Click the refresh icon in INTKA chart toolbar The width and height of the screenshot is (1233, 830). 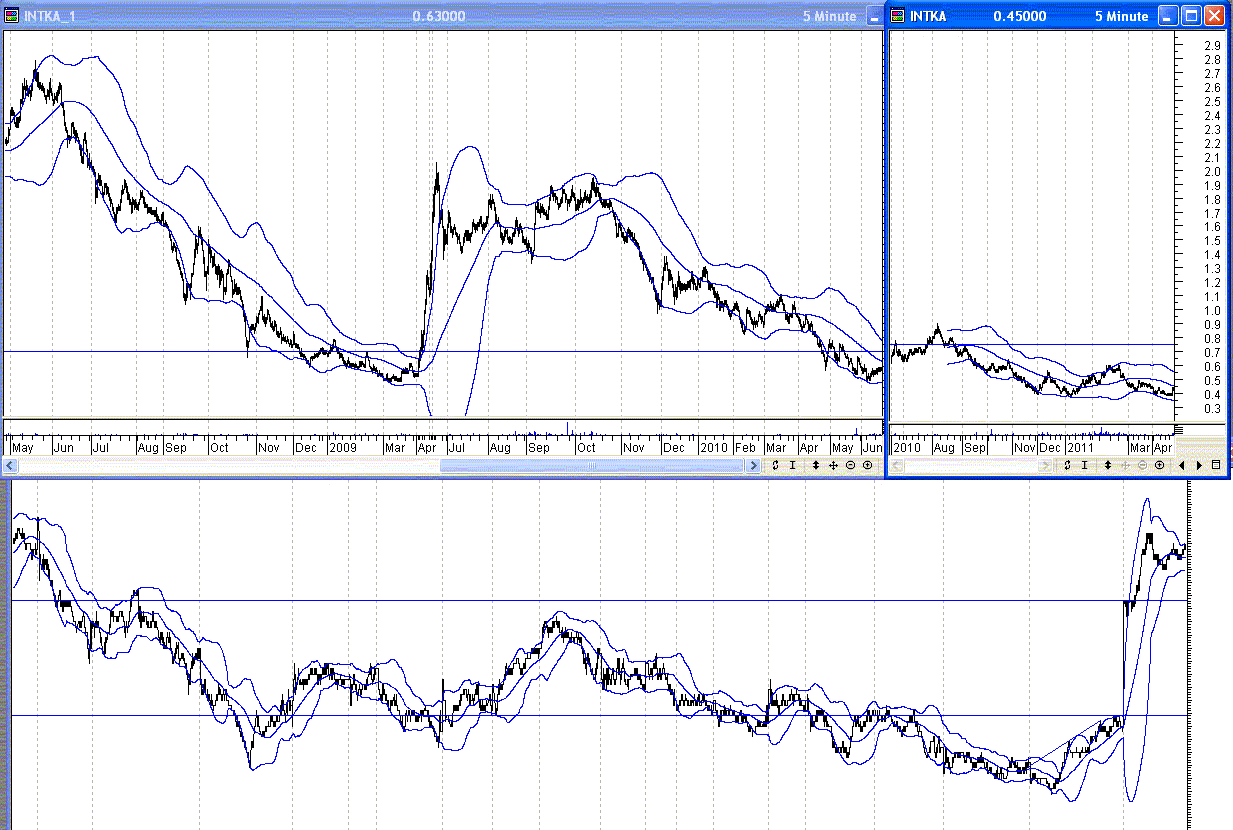click(1068, 466)
